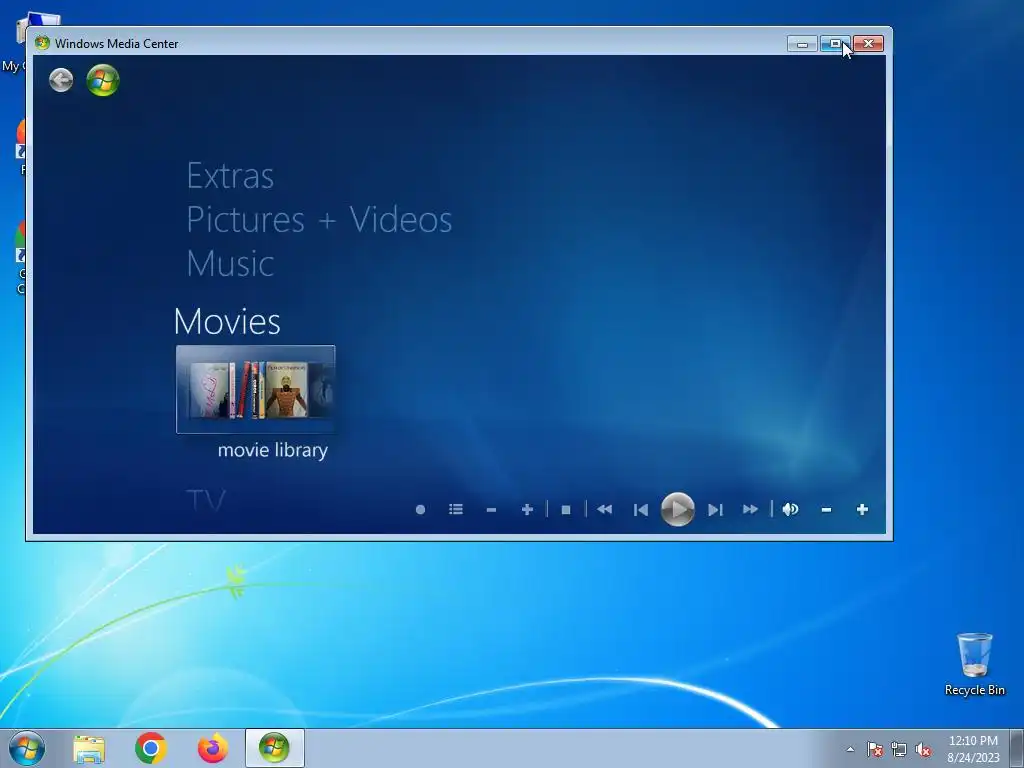Click the movie library label
The width and height of the screenshot is (1024, 768).
[x=273, y=450]
